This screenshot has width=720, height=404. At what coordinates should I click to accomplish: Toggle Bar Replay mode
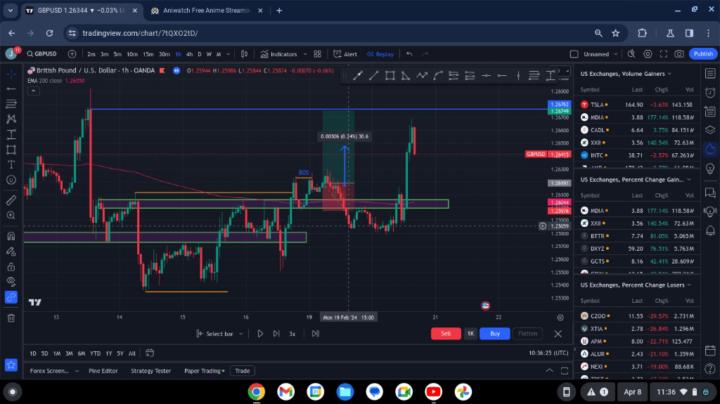click(380, 54)
